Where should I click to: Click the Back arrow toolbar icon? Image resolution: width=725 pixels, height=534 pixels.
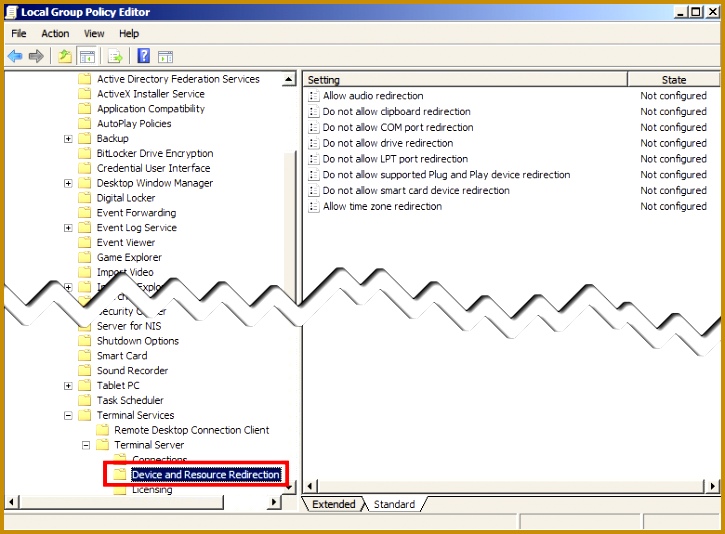click(15, 56)
